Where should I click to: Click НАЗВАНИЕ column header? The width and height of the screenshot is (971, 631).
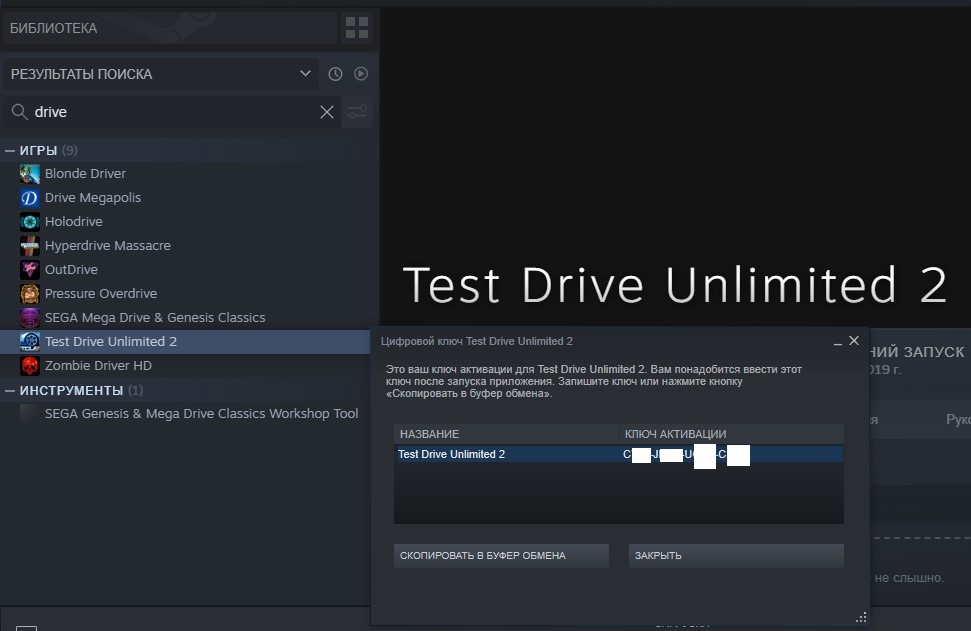(506, 434)
